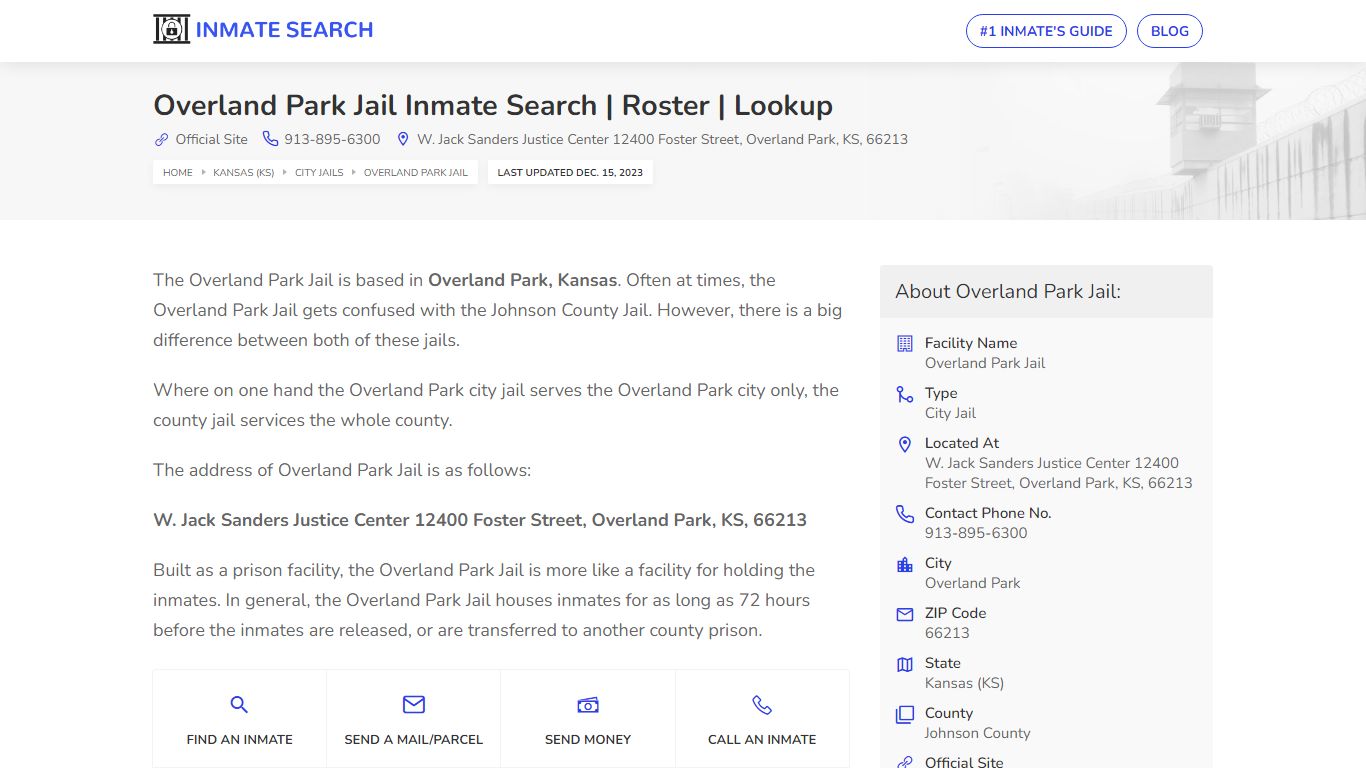Open the Official Site link in header
Viewport: 1366px width, 768px height.
coord(211,139)
